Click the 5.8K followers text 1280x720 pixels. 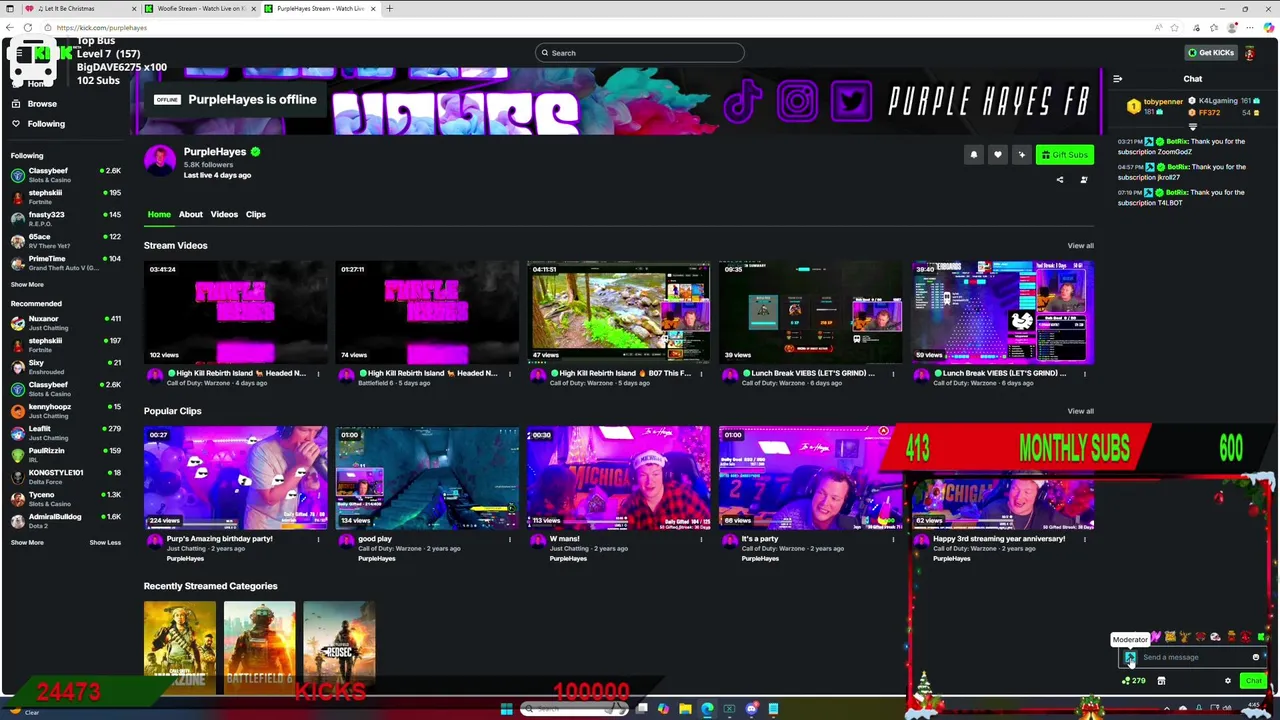tap(208, 164)
